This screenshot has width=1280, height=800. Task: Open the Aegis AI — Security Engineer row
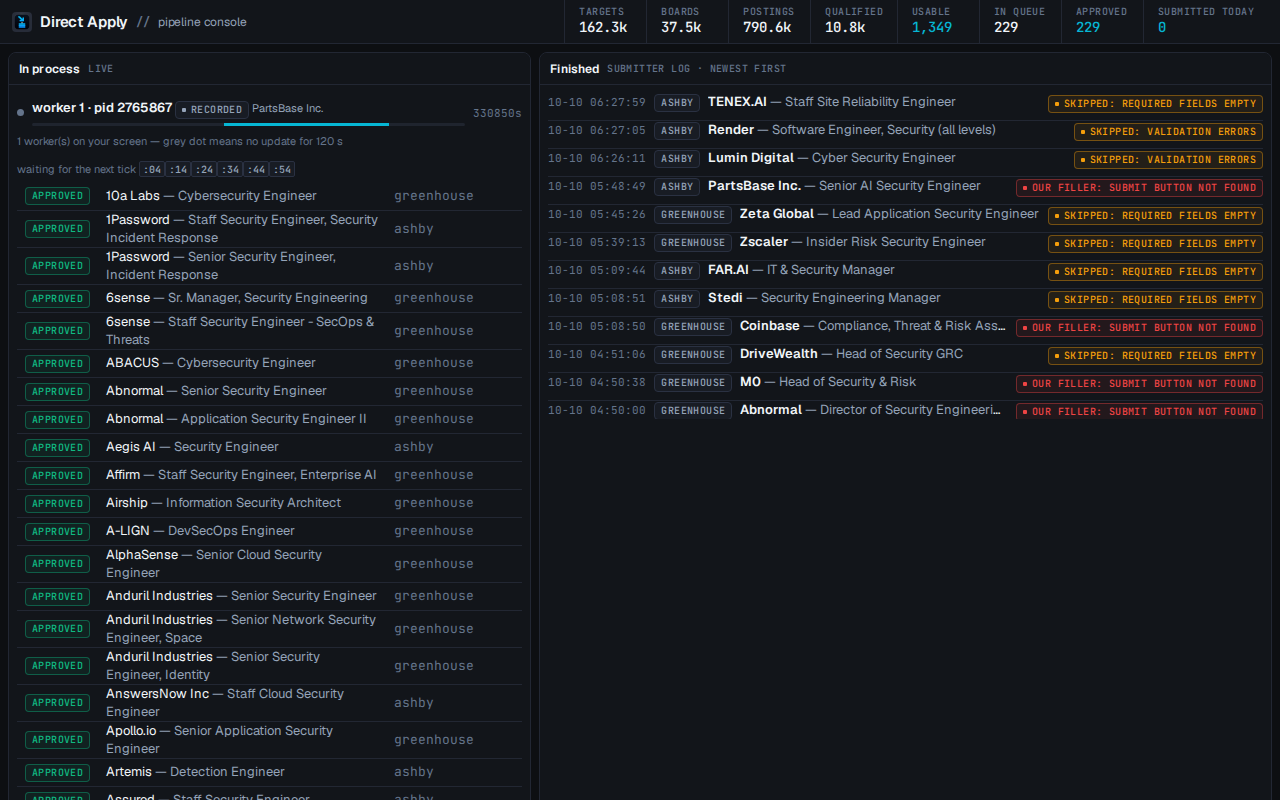pos(270,447)
